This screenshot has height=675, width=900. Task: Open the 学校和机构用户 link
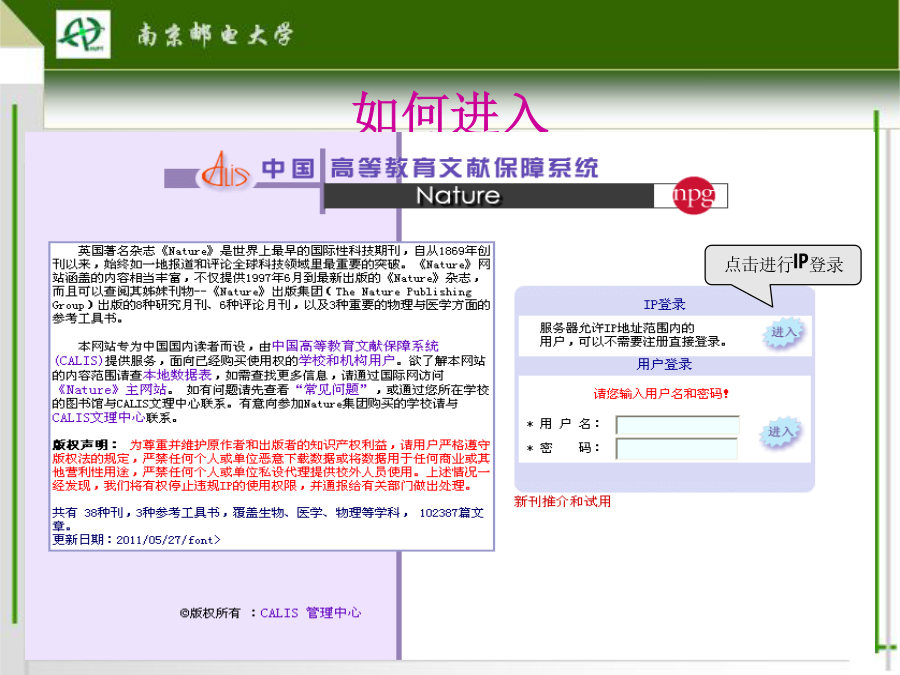(347, 360)
